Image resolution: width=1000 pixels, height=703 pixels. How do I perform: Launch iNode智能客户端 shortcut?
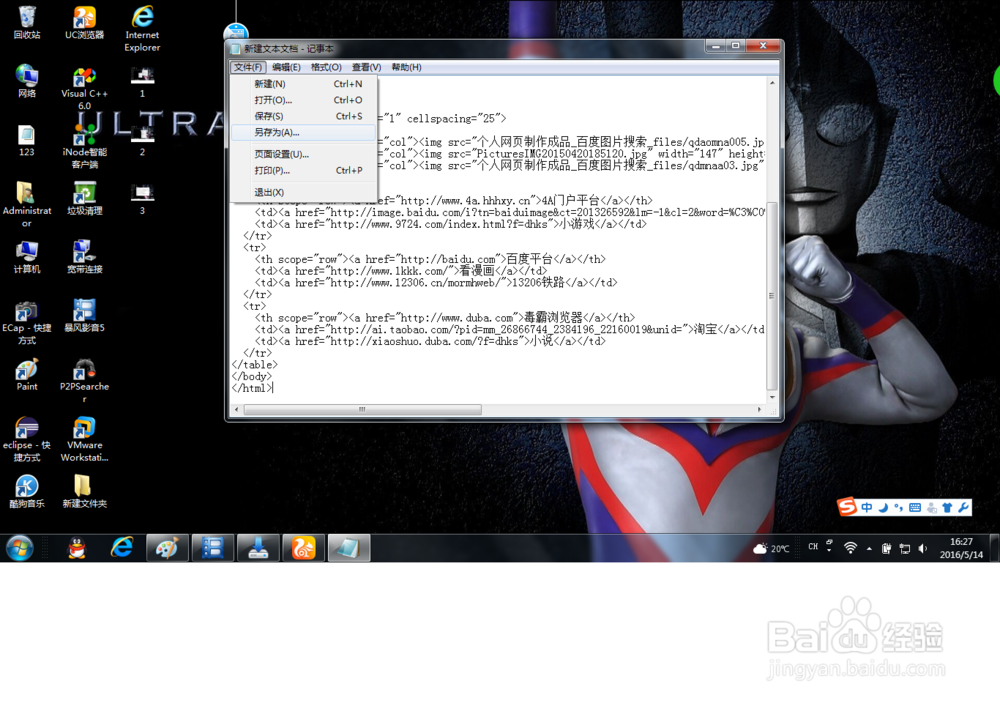click(84, 147)
